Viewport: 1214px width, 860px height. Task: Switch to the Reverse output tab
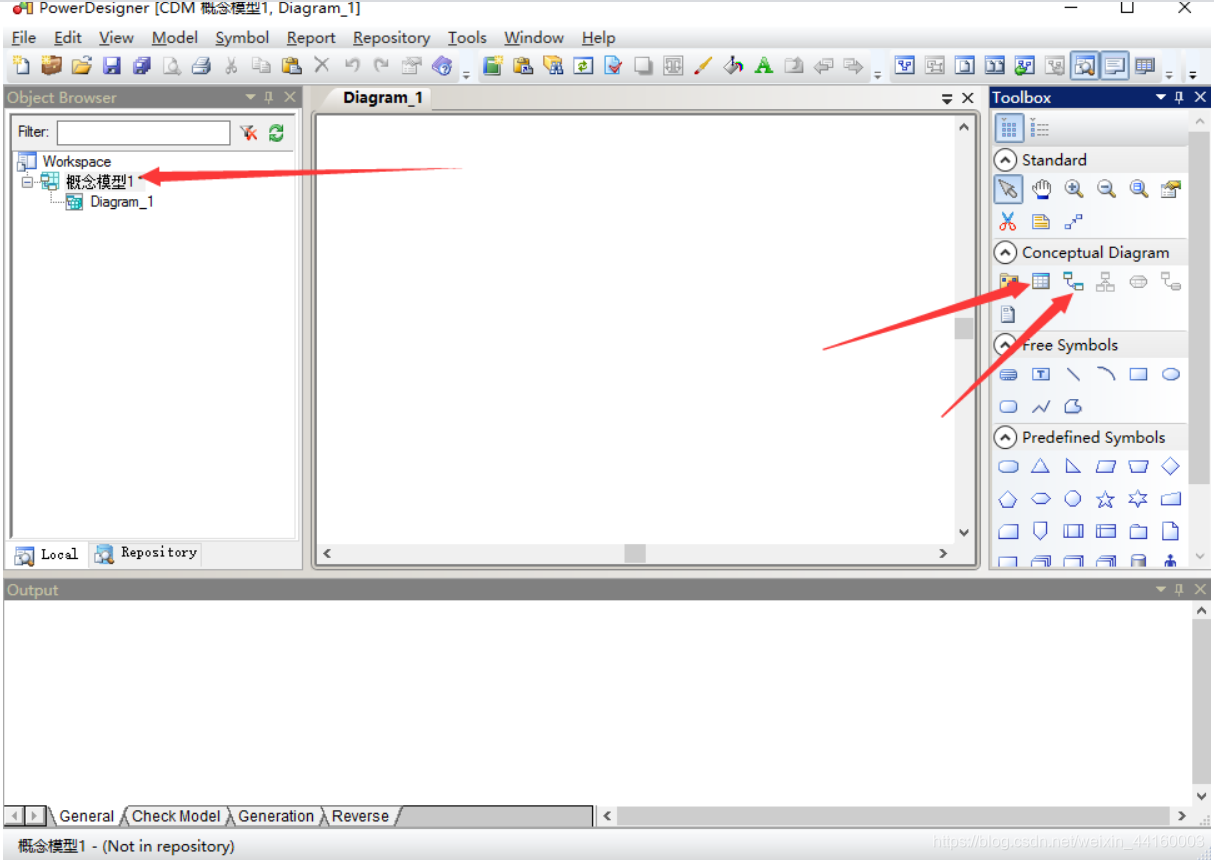(x=360, y=816)
